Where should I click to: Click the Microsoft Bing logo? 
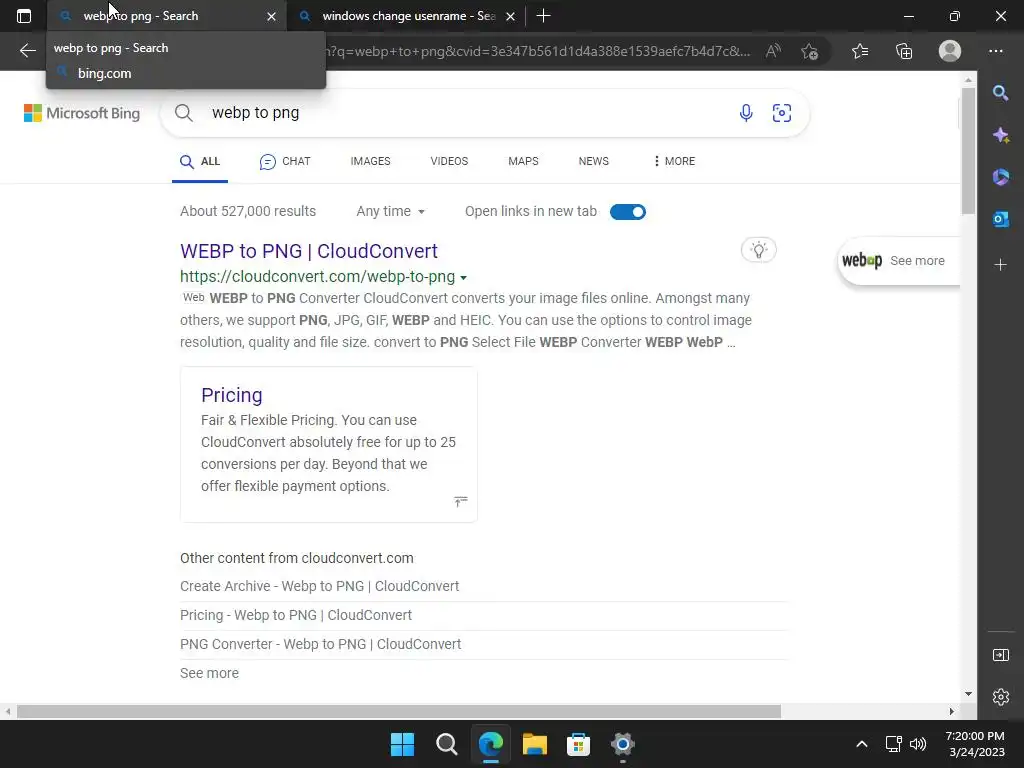pyautogui.click(x=82, y=113)
